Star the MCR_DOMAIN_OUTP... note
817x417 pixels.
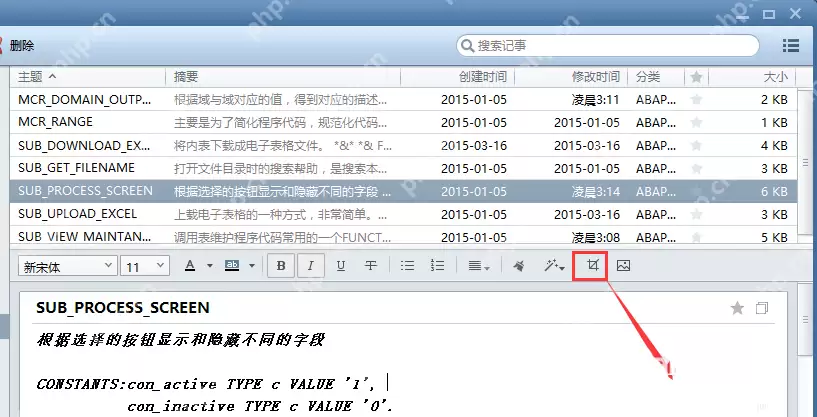coord(696,99)
